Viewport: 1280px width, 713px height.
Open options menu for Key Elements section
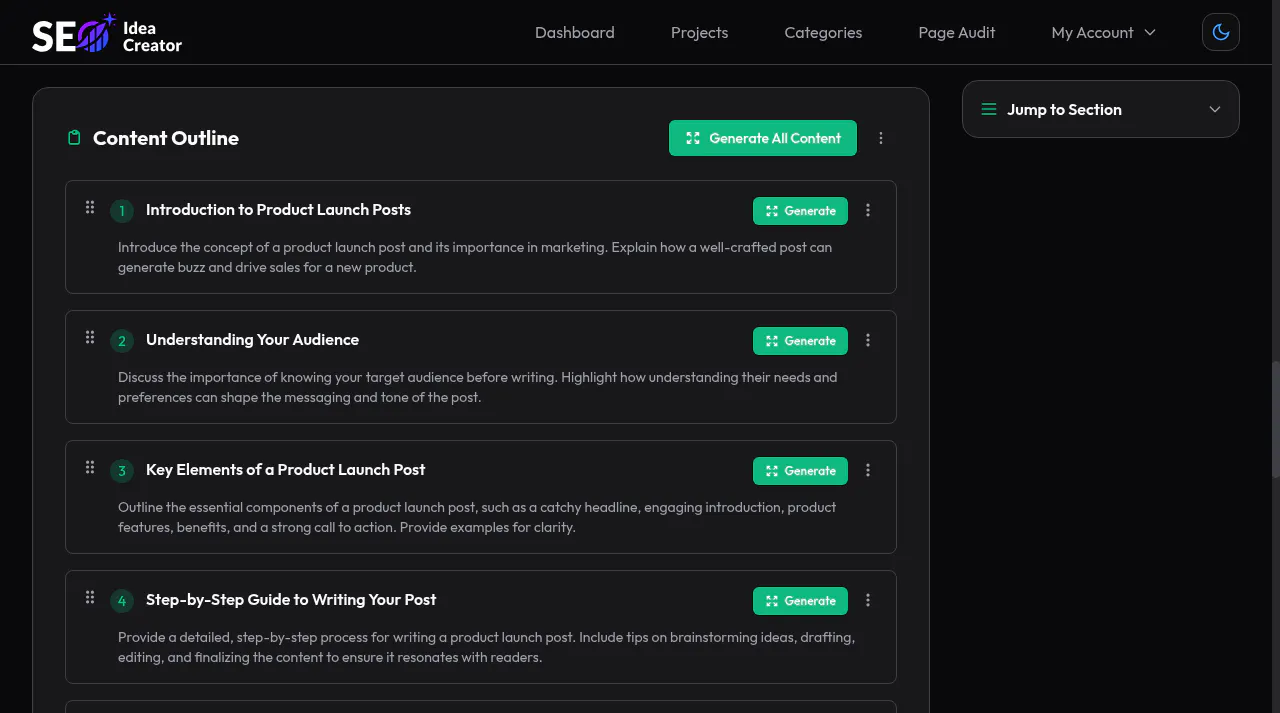click(x=868, y=470)
